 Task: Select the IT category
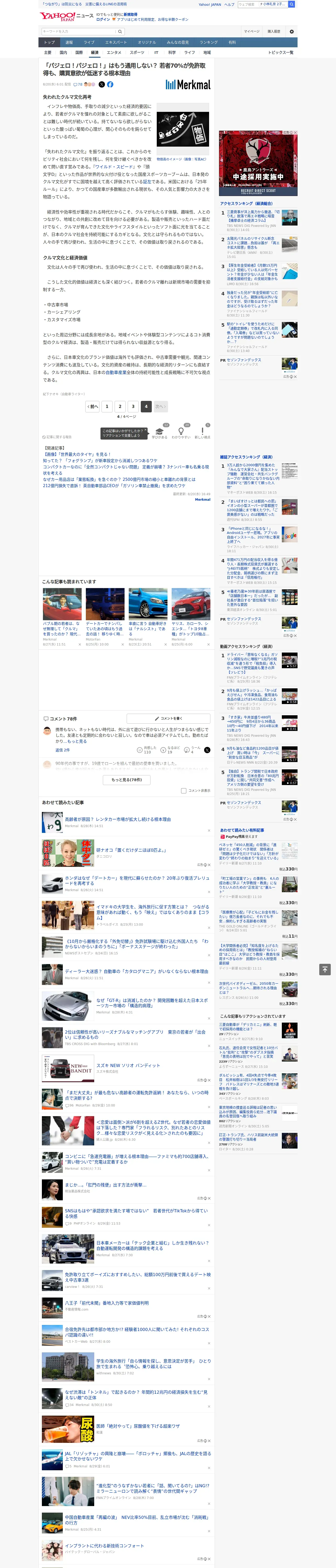[156, 52]
